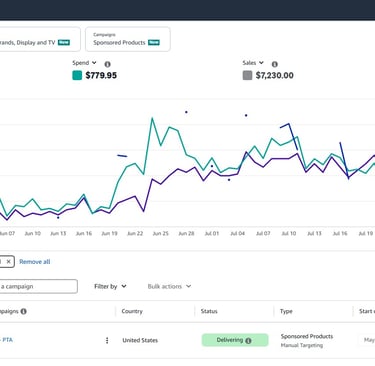Click info icon next to Sales metric
Screen dimensions: 375x366
275,64
